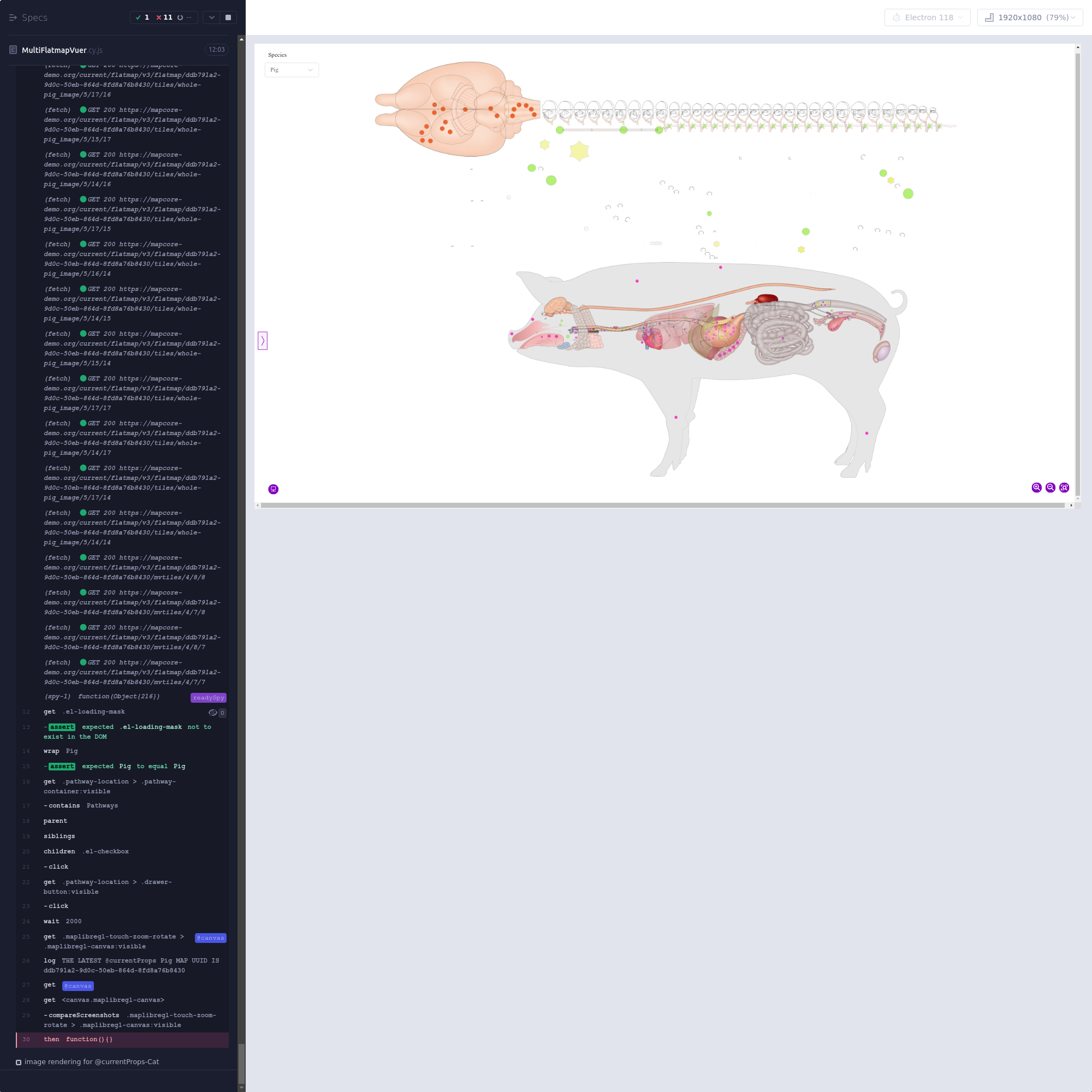Open the pathway drawer side tab

click(262, 340)
